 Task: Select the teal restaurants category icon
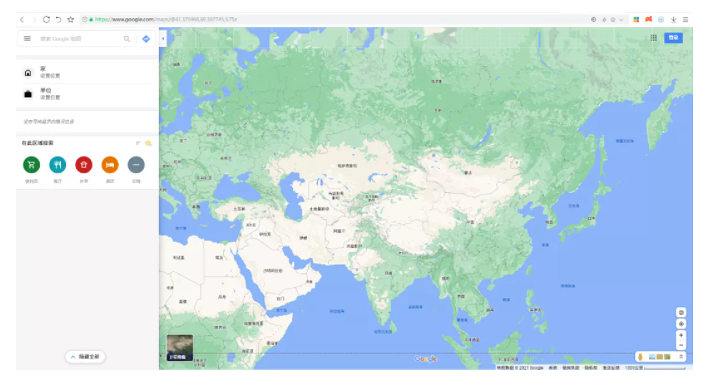[x=57, y=165]
